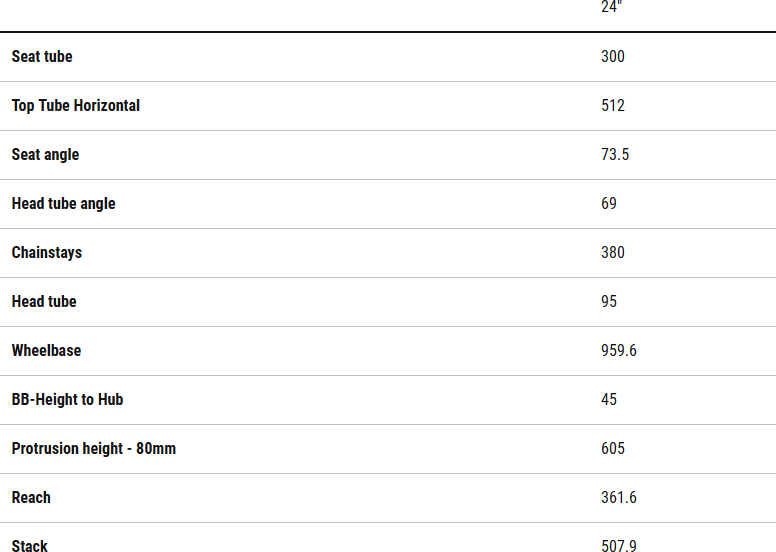Select the Seat tube row label
The height and width of the screenshot is (552, 776).
click(x=42, y=57)
